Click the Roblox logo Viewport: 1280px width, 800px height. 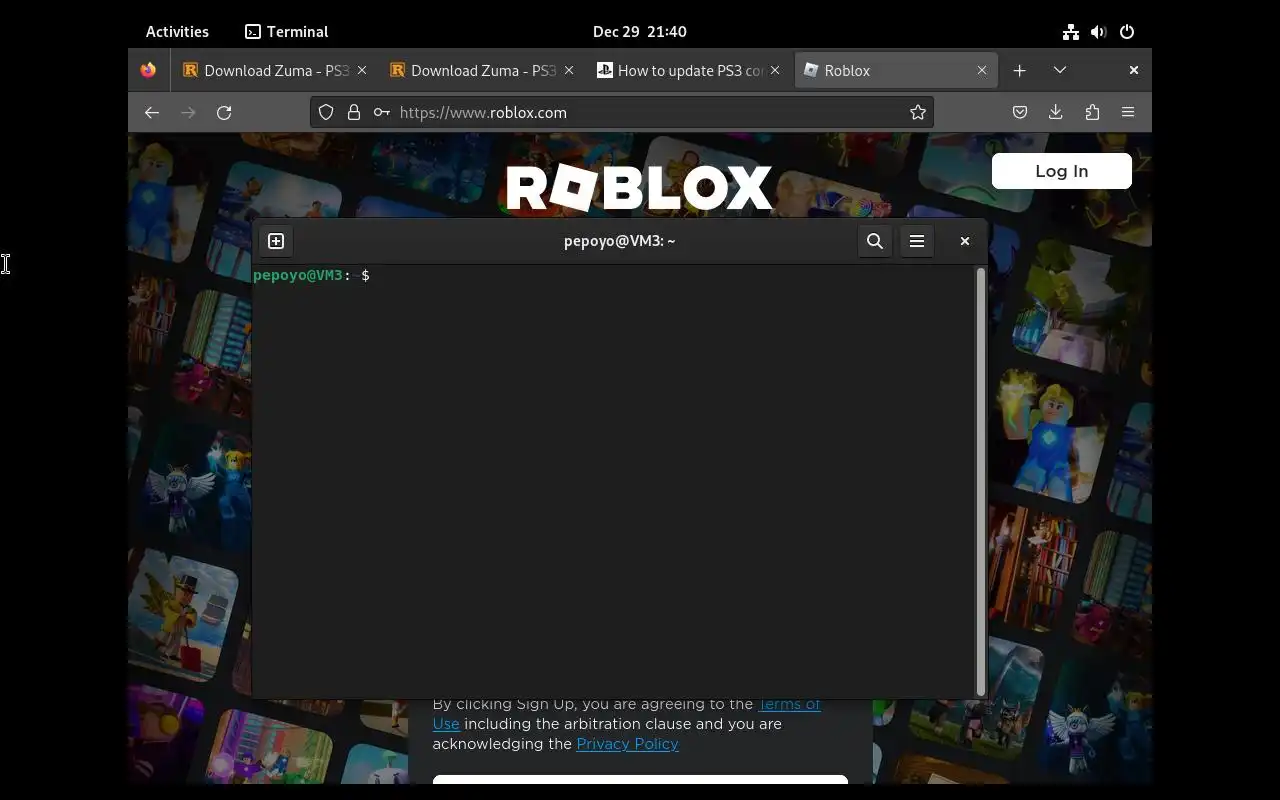pyautogui.click(x=639, y=188)
